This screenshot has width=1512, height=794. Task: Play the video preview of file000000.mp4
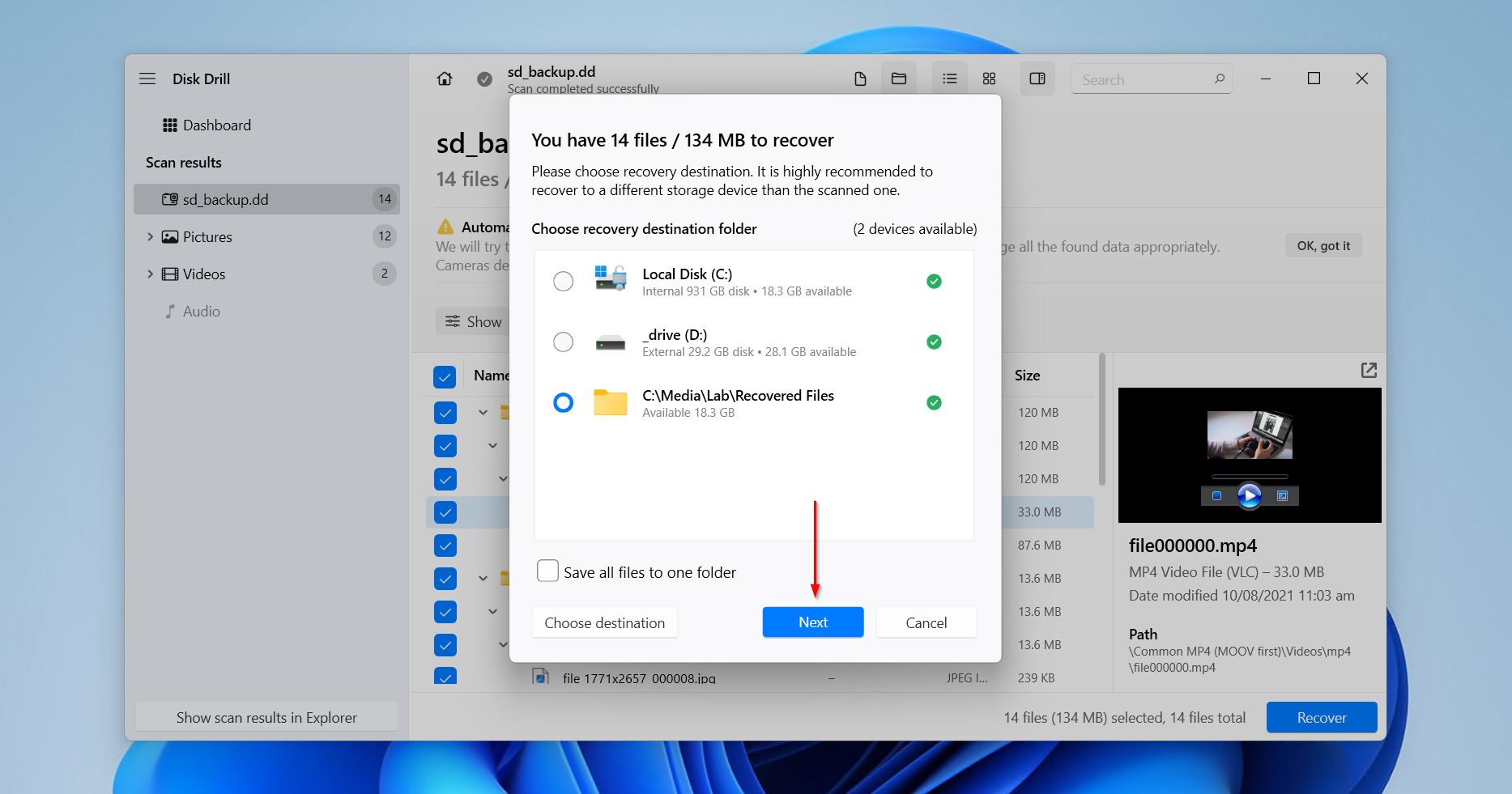pos(1249,495)
